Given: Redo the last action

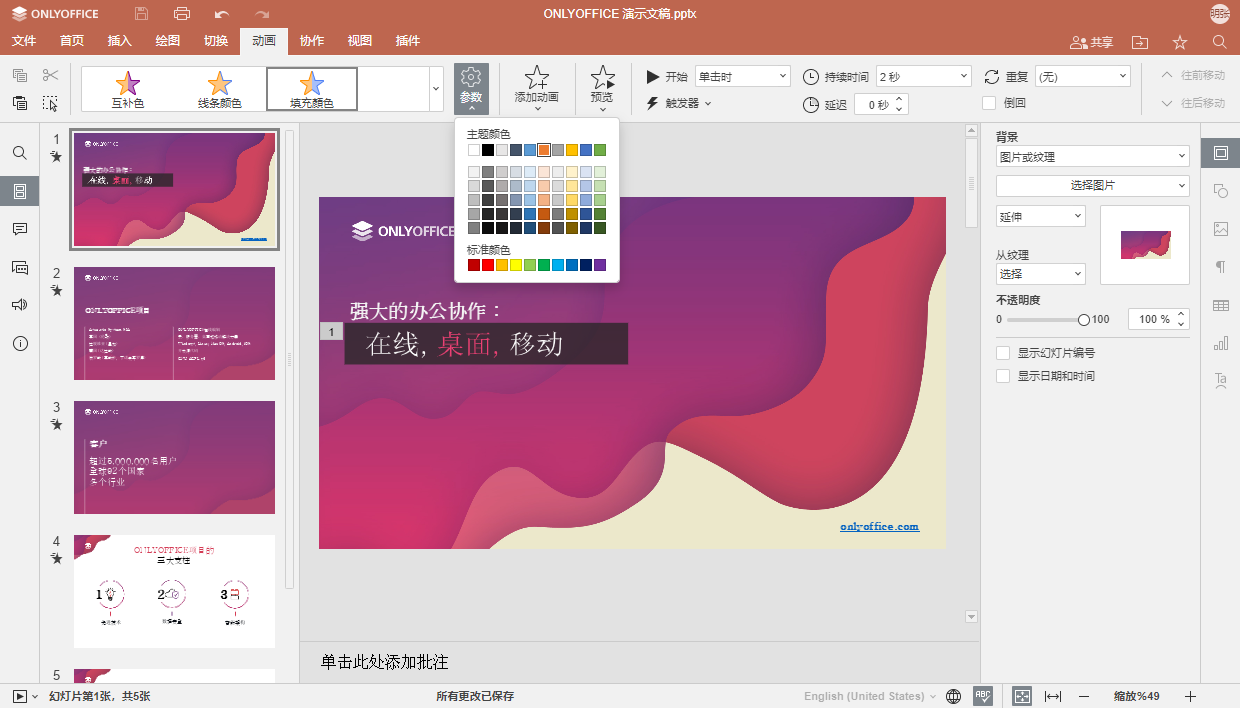Looking at the screenshot, I should (x=262, y=14).
